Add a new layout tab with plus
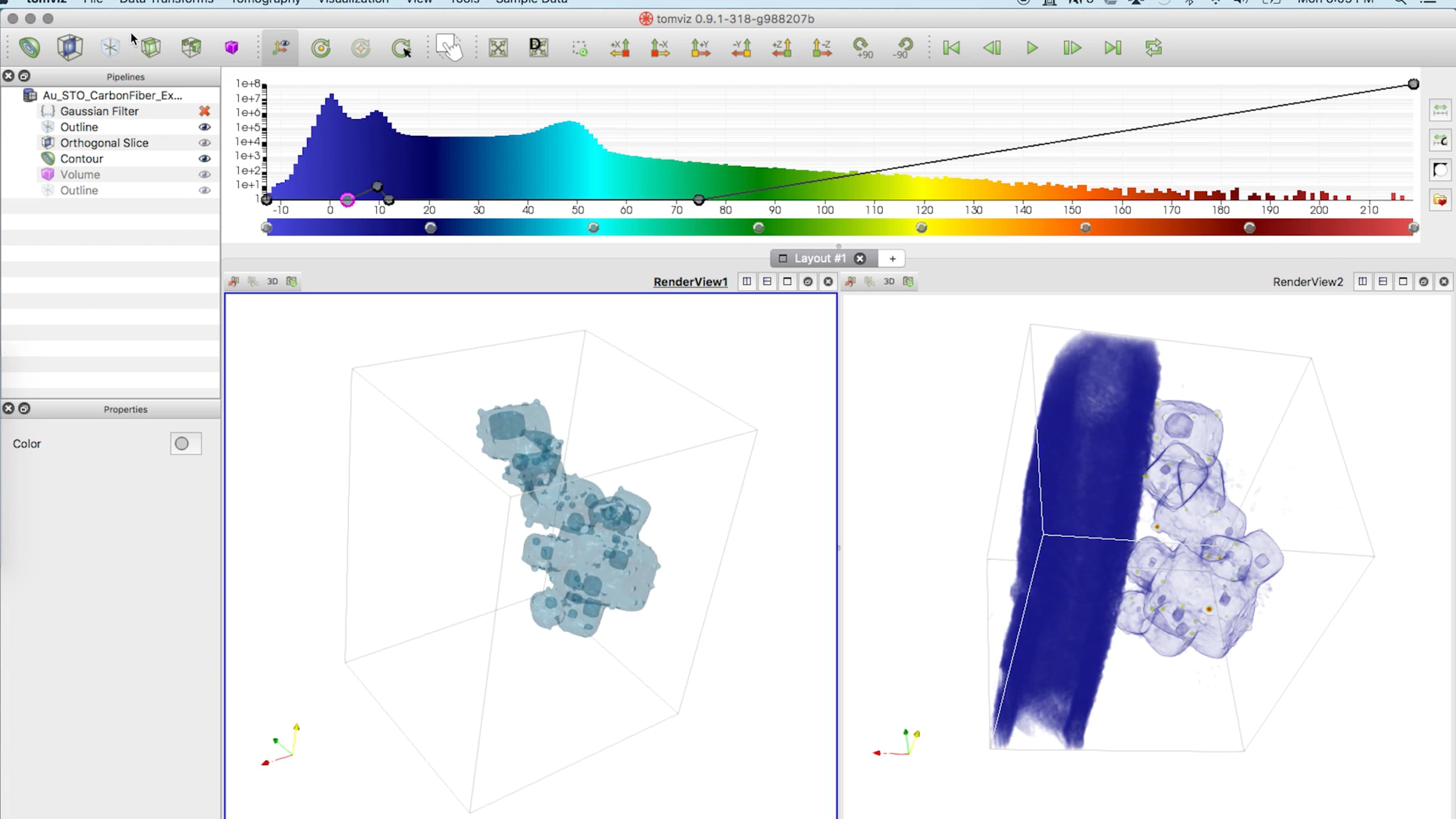Viewport: 1456px width, 819px height. pos(892,258)
